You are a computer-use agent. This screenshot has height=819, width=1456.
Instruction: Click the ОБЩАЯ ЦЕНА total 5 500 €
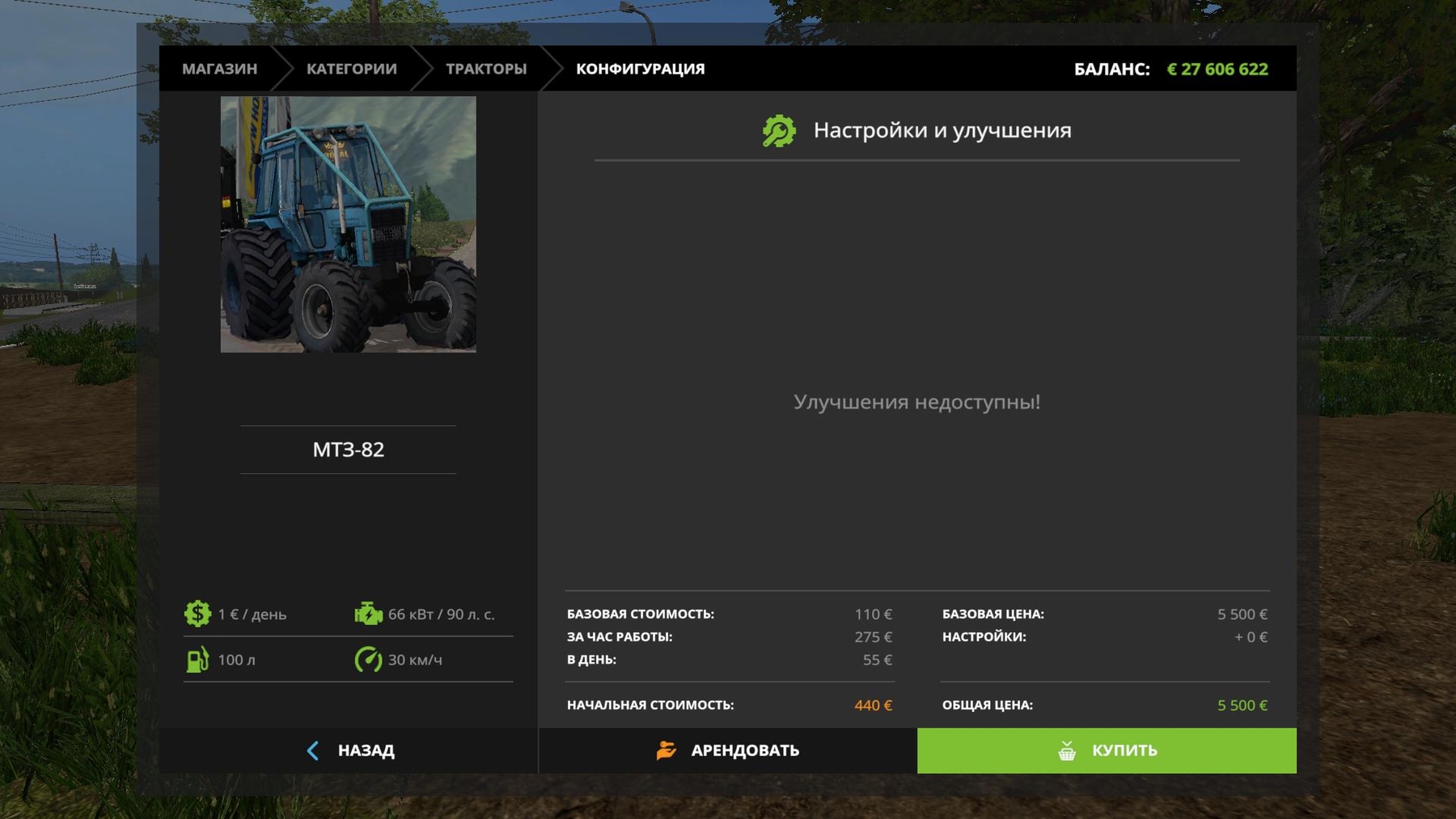[1242, 705]
